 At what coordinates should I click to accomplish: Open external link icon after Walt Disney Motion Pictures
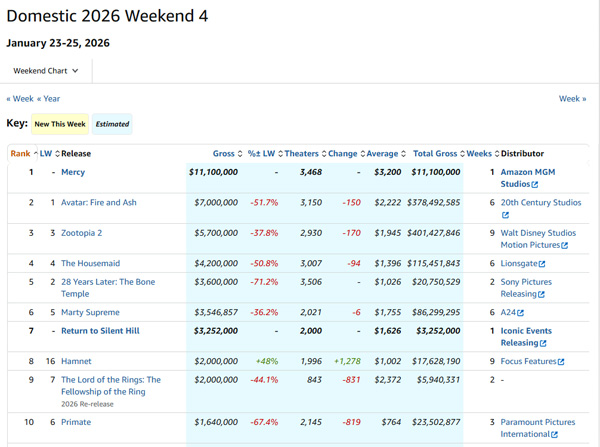pos(564,246)
